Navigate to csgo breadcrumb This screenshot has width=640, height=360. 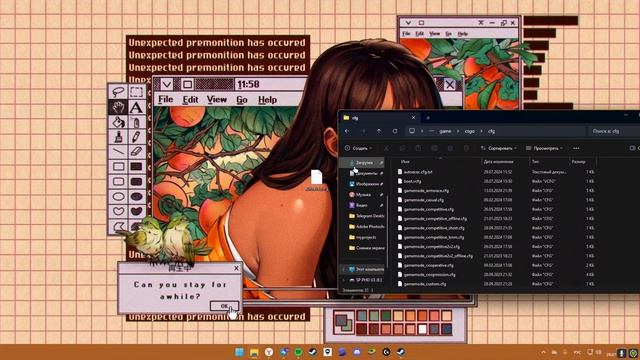coord(470,131)
